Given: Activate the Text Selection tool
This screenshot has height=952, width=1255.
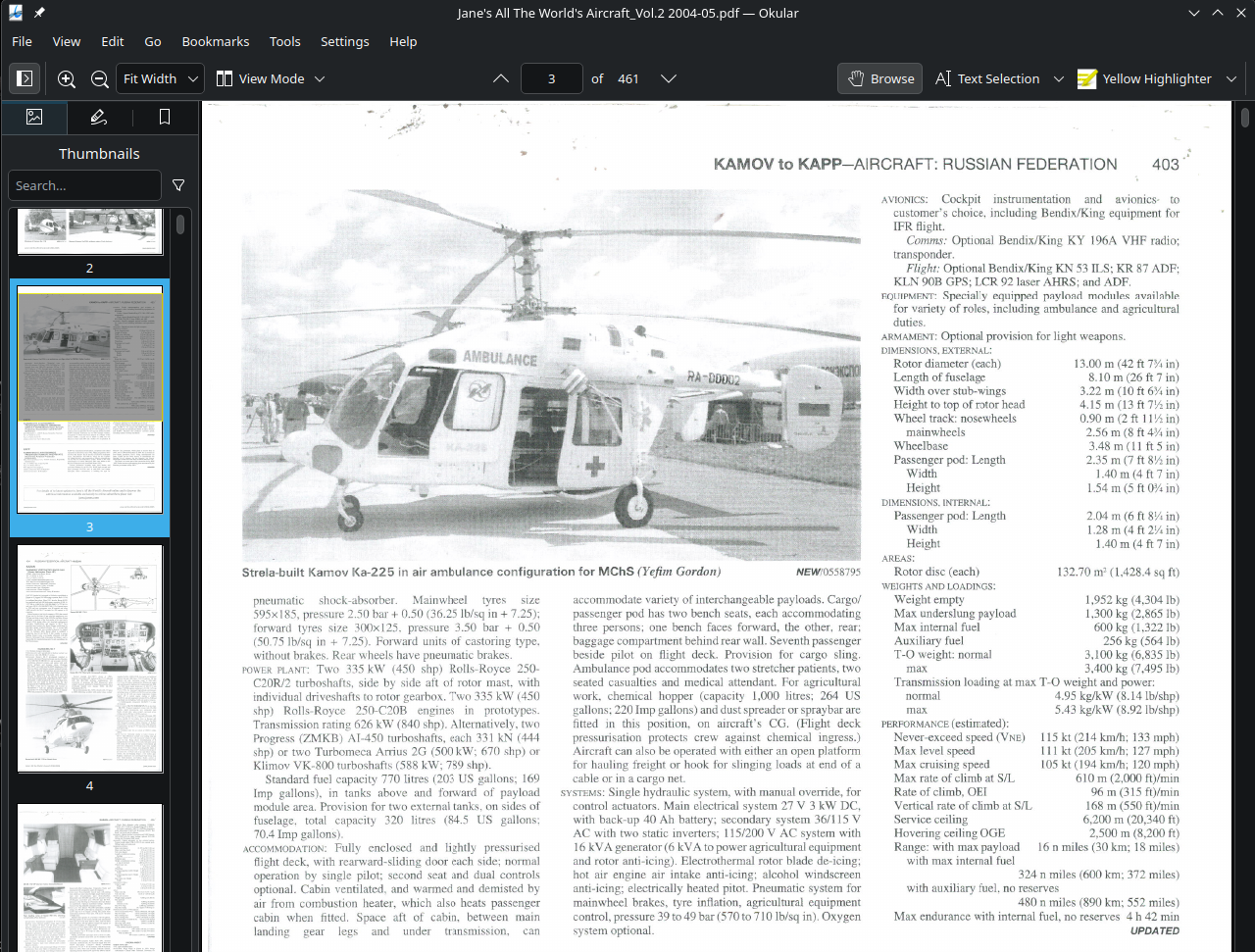Looking at the screenshot, I should 987,78.
